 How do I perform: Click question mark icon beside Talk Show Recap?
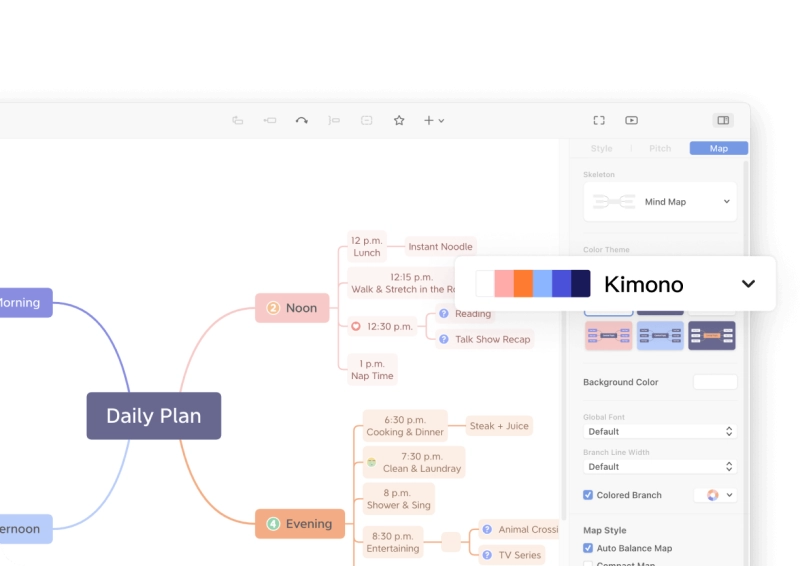click(444, 339)
